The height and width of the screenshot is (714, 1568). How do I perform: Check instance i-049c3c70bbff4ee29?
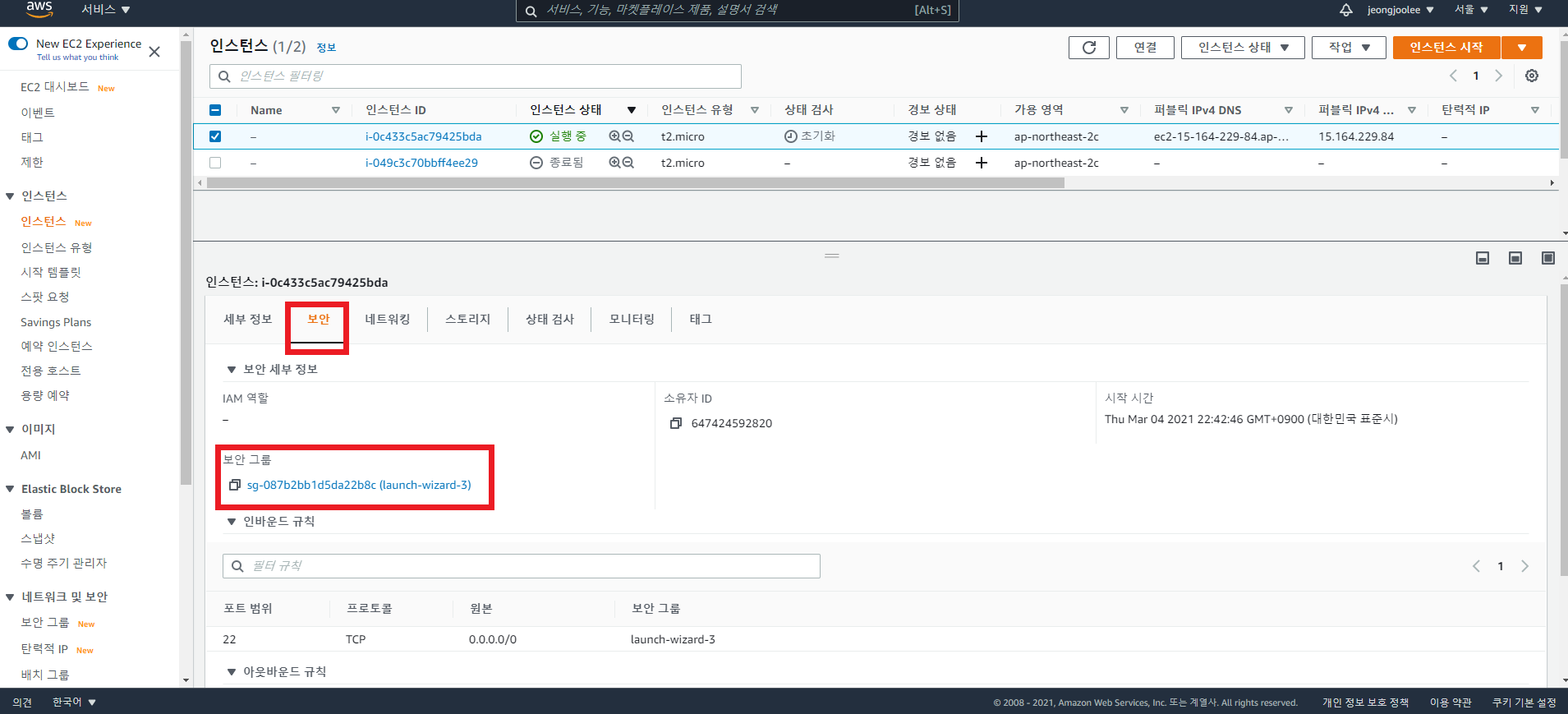[215, 163]
